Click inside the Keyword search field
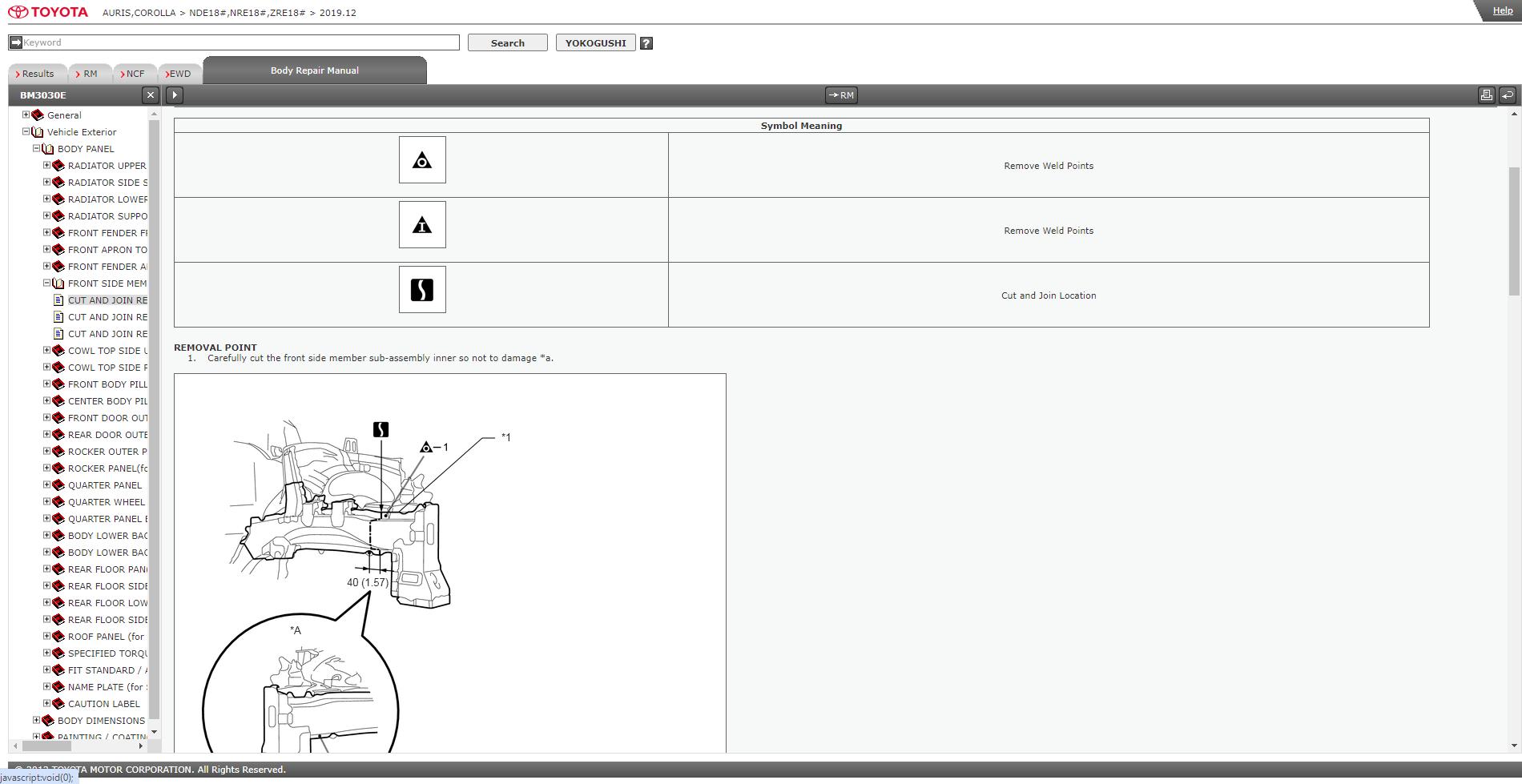1522x784 pixels. 240,42
